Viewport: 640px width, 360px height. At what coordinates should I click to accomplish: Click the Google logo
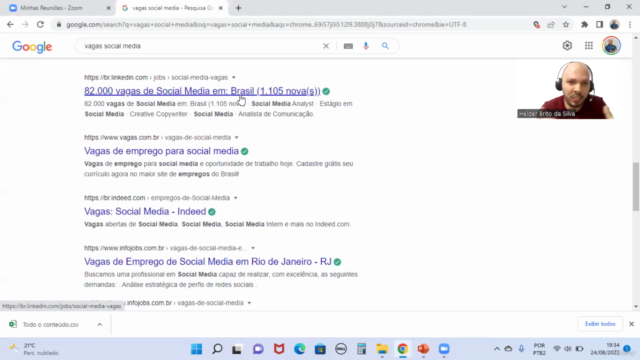(32, 47)
